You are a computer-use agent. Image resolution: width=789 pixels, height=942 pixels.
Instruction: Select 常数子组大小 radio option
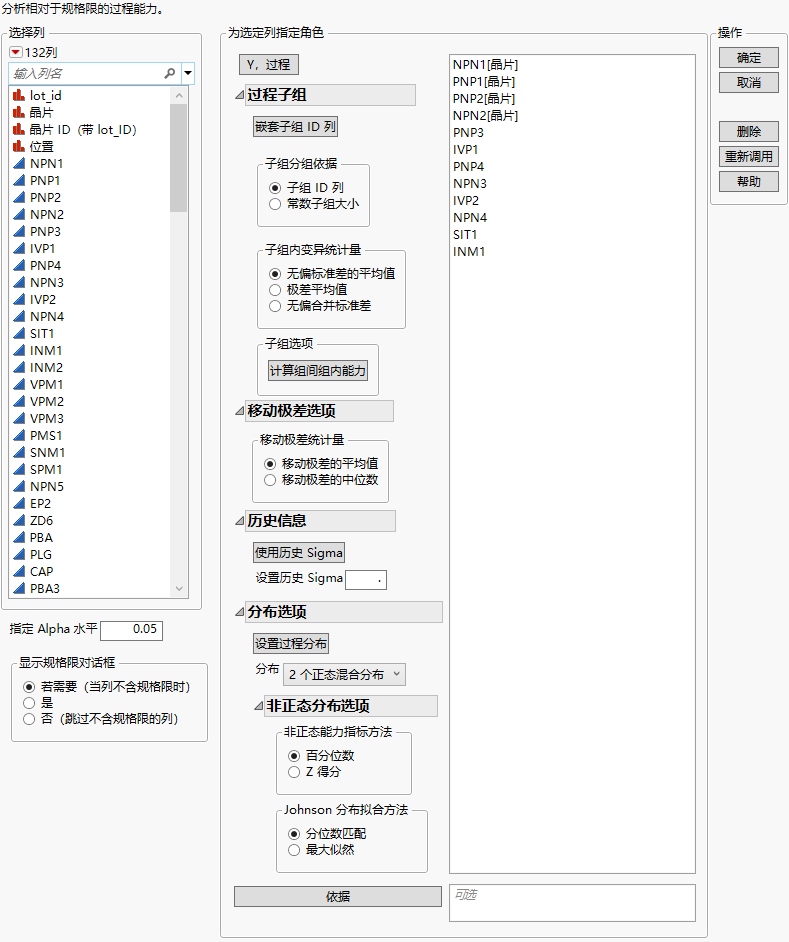pos(275,204)
